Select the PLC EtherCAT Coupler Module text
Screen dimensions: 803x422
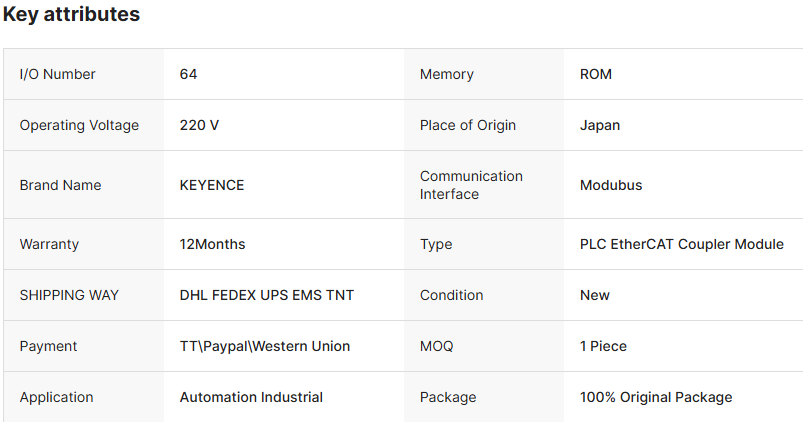[x=682, y=244]
